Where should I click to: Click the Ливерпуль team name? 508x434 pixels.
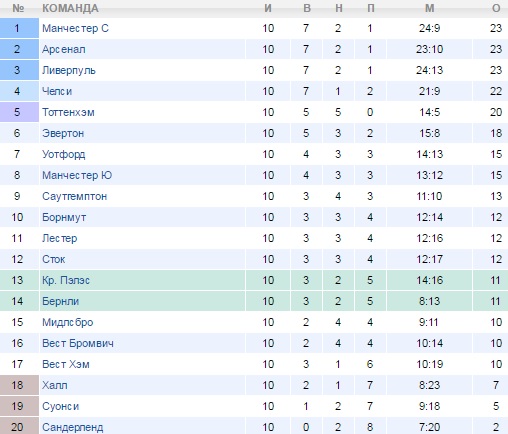click(x=69, y=70)
